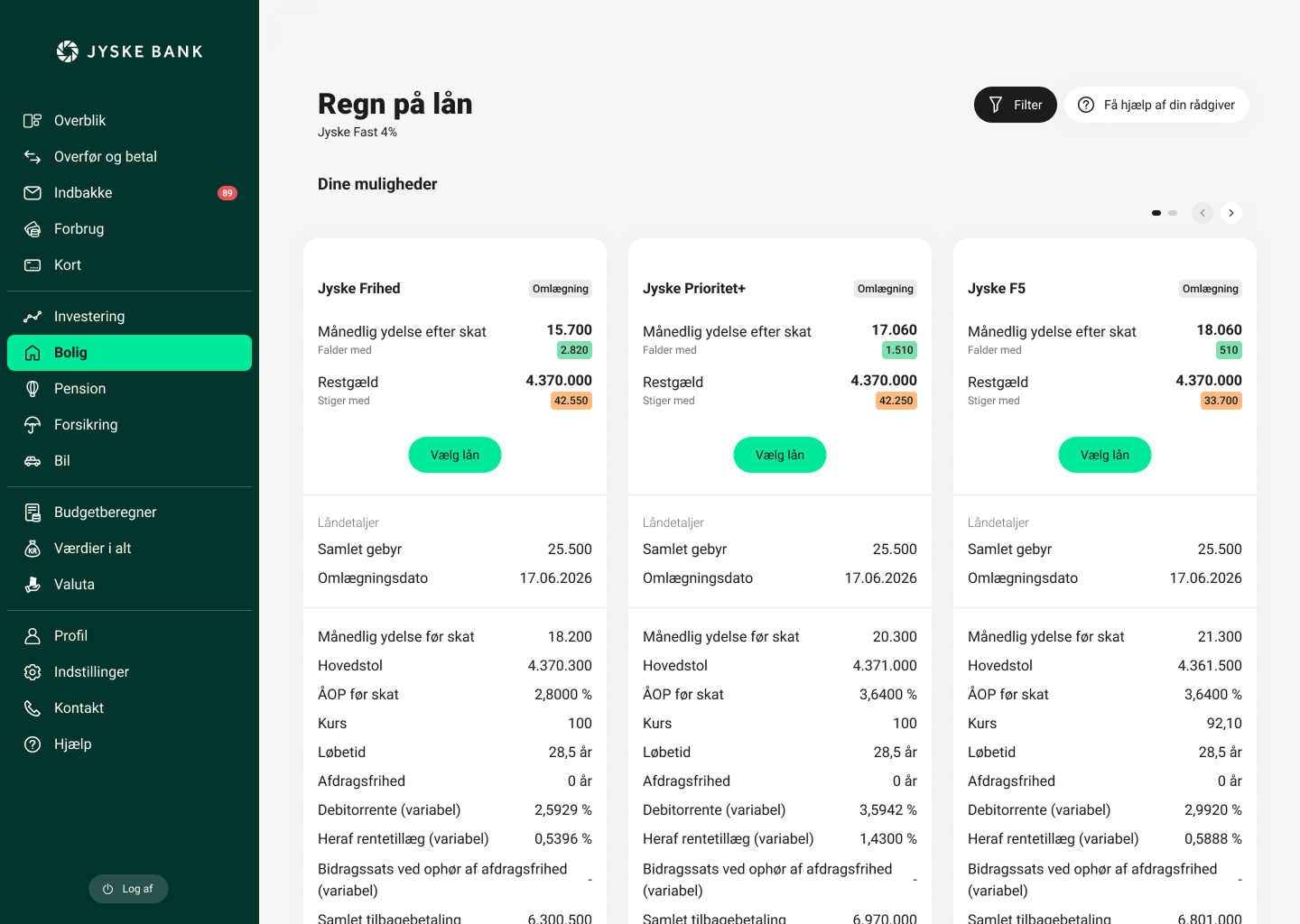Click the Dine muligheder section heading
1300x924 pixels.
(377, 184)
